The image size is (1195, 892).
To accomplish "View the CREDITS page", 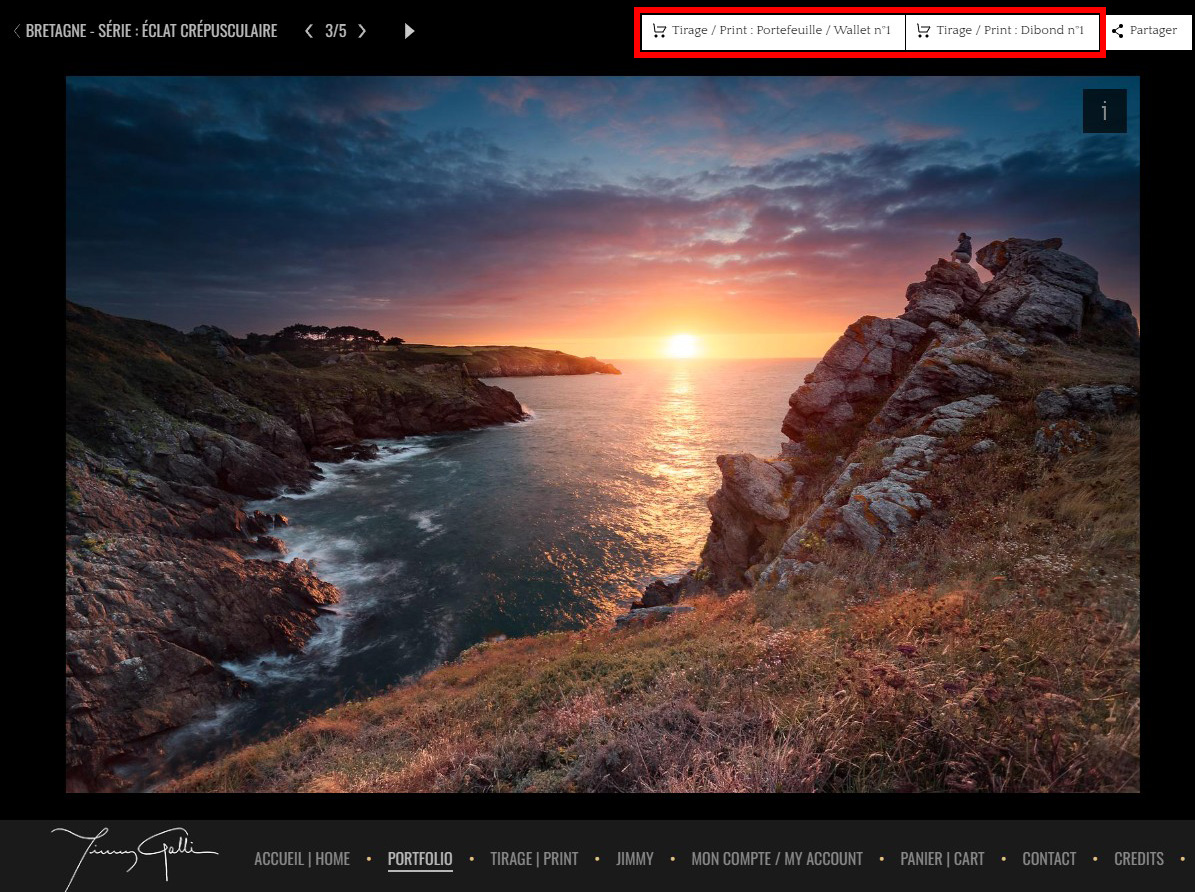I will [x=1139, y=858].
